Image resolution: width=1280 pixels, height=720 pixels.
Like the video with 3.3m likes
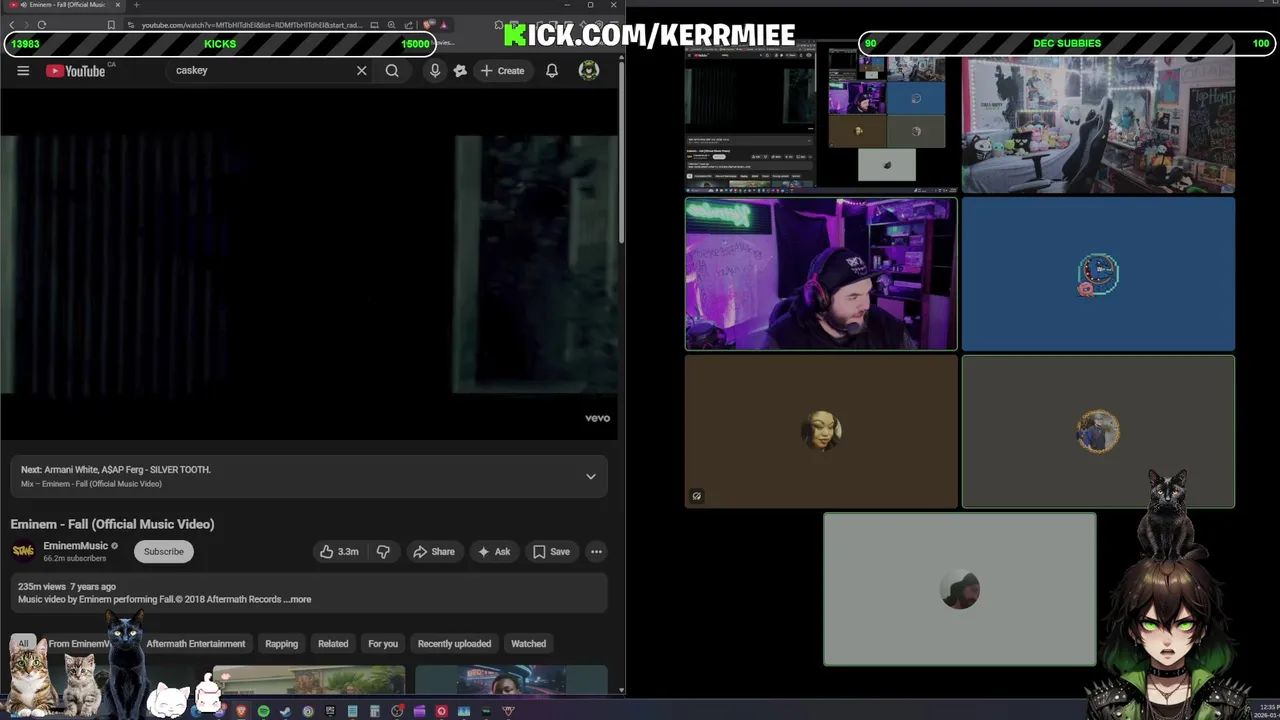pyautogui.click(x=339, y=551)
